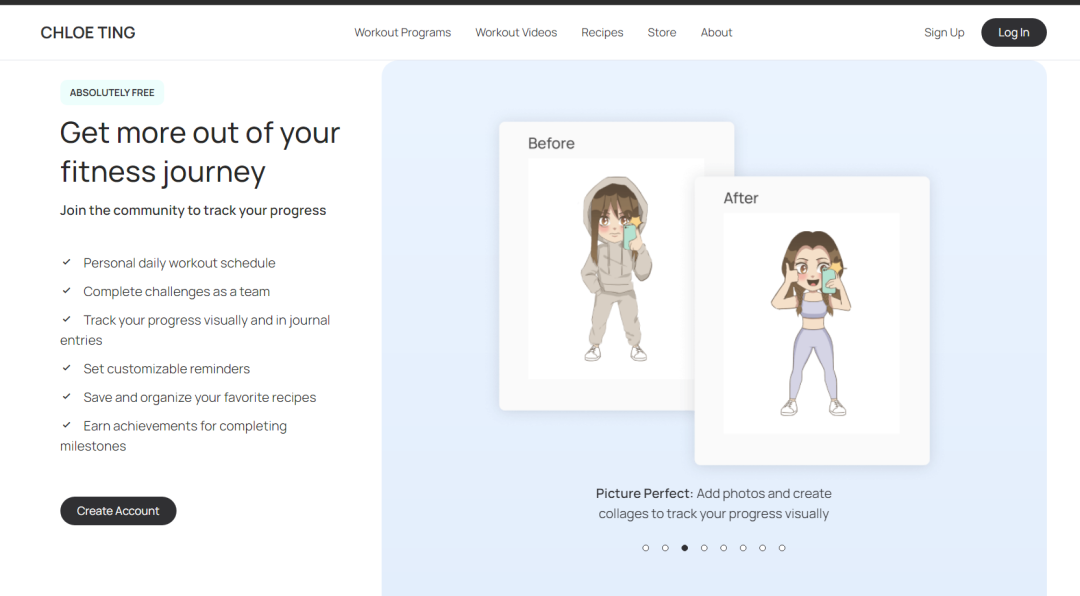
Task: Open the Workout Programs menu
Action: (402, 32)
